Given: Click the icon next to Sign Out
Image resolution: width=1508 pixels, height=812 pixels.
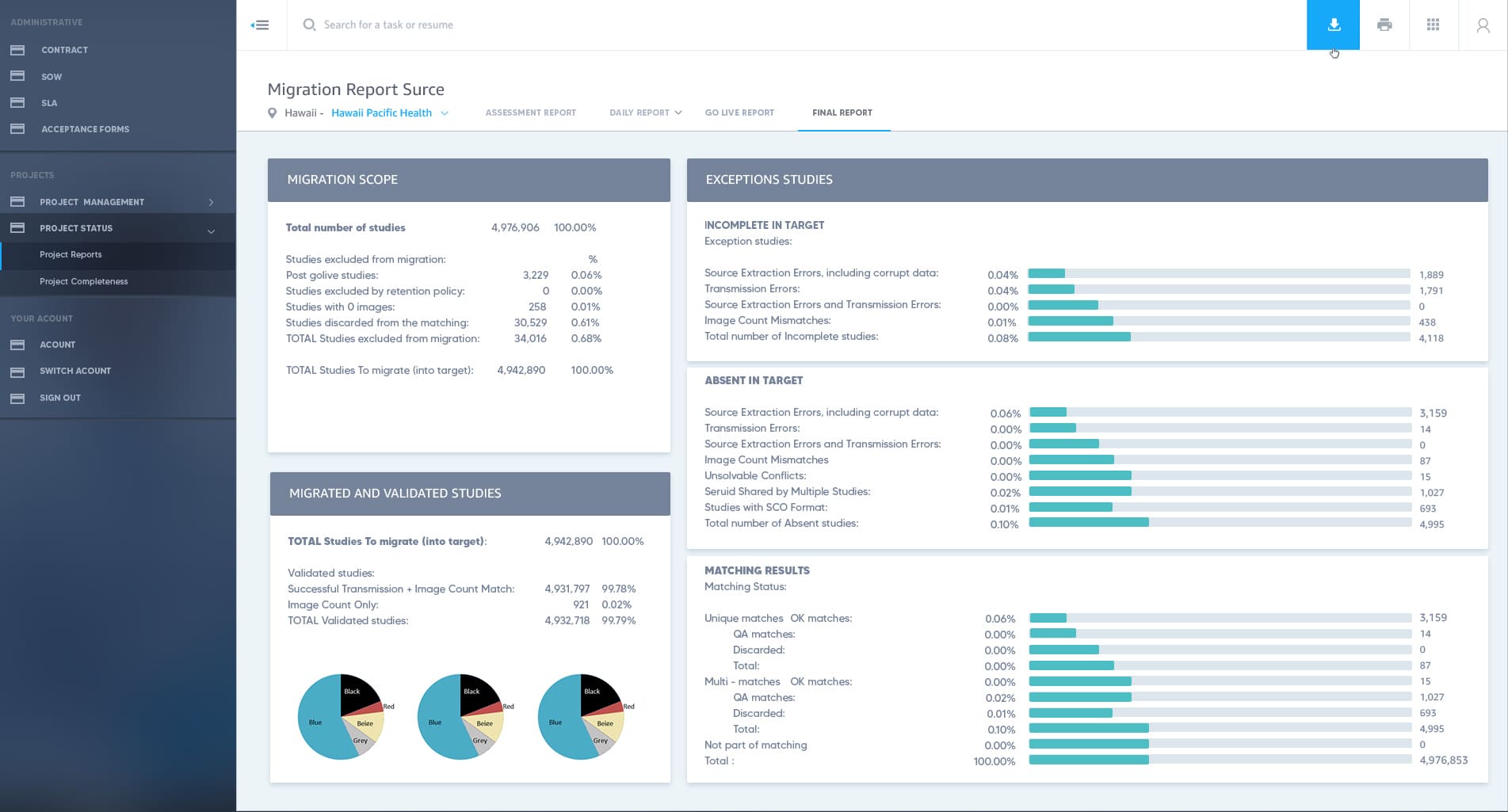Looking at the screenshot, I should coord(17,398).
